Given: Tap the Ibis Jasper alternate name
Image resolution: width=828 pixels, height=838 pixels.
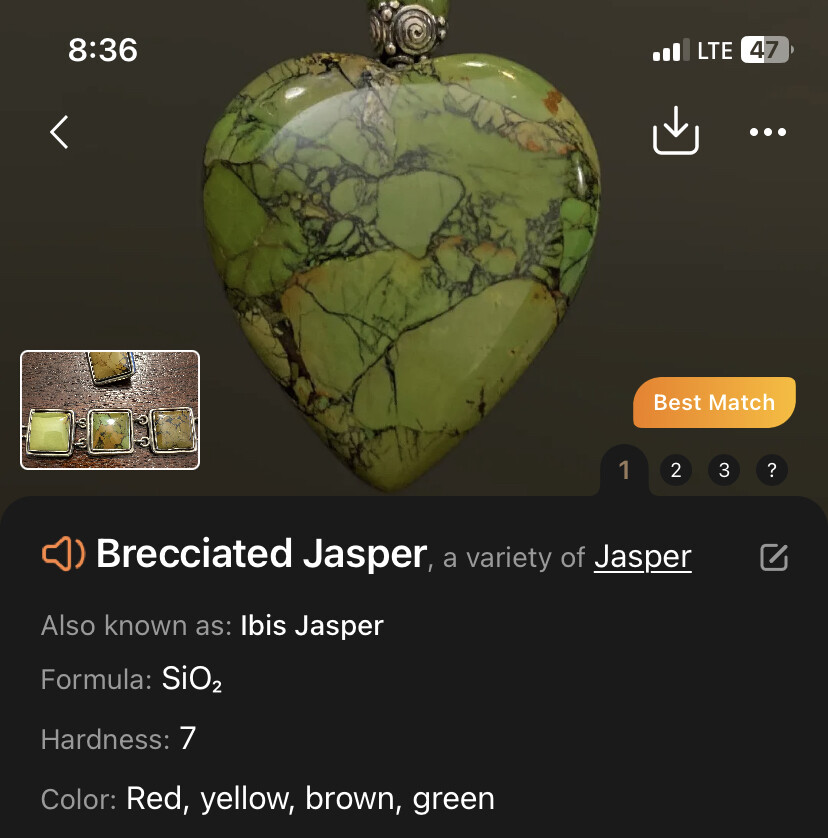Looking at the screenshot, I should [x=312, y=625].
